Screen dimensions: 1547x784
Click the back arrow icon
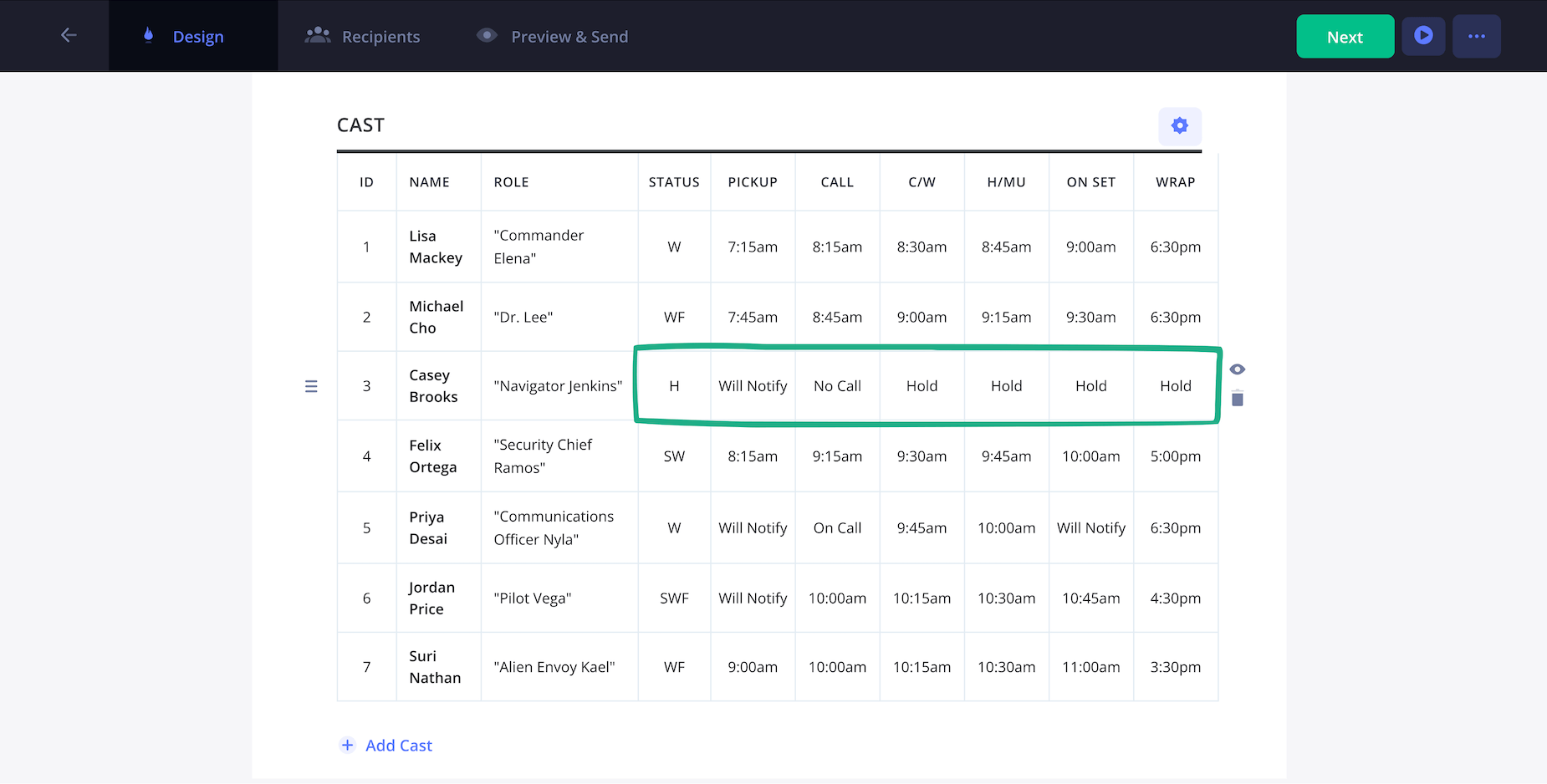click(x=69, y=35)
